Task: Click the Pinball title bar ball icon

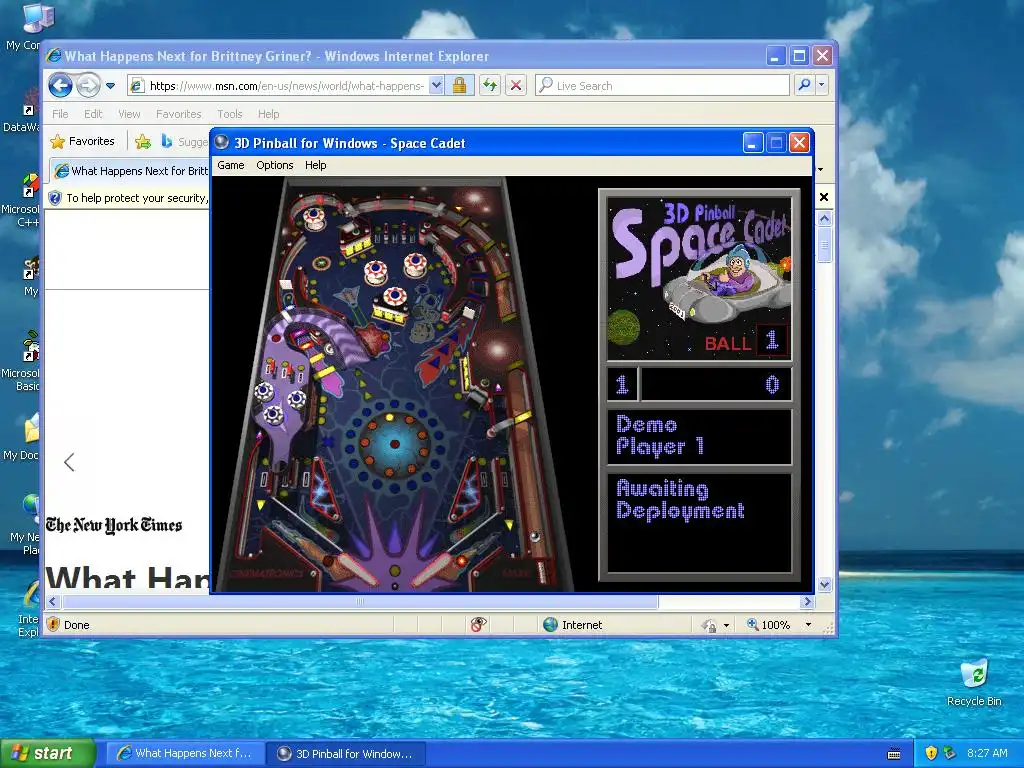Action: coord(222,142)
